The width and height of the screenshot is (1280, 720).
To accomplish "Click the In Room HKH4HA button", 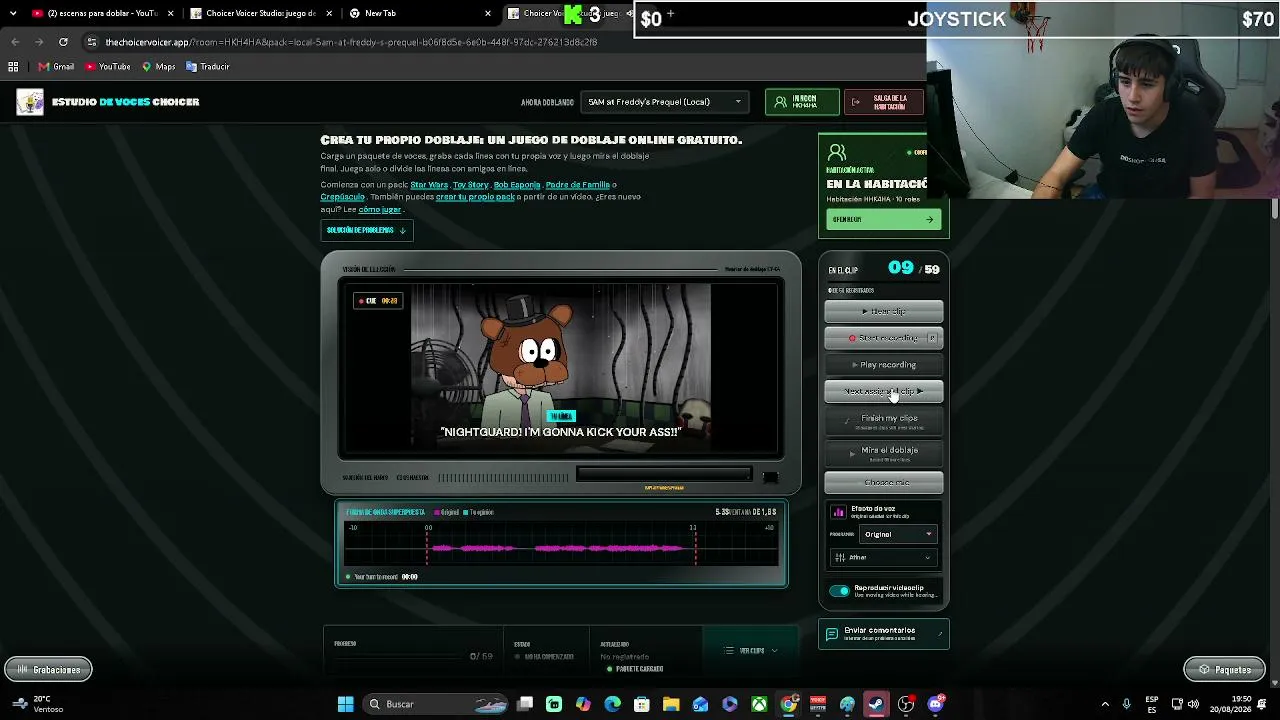I will click(x=802, y=102).
